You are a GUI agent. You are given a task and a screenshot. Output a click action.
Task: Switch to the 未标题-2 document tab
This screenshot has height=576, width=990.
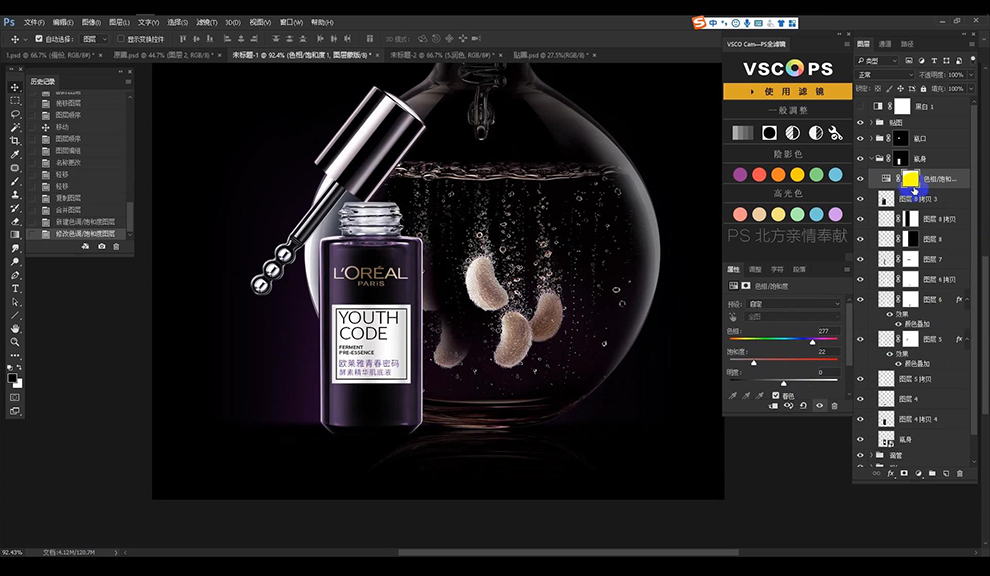[442, 55]
